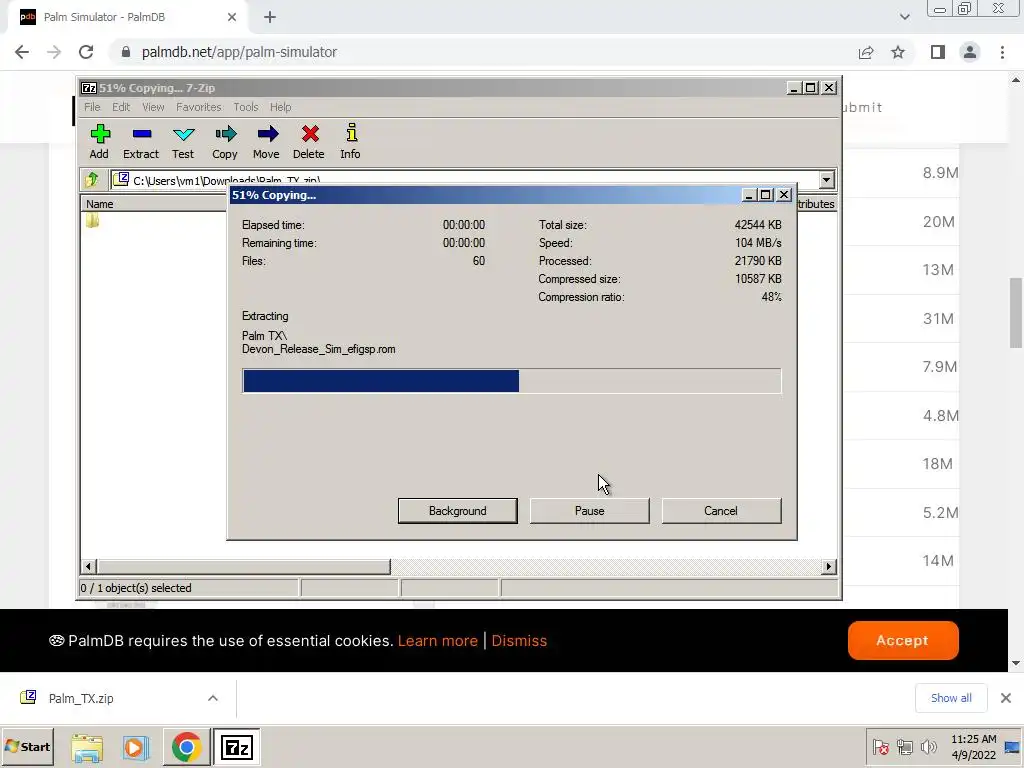The image size is (1024, 768).
Task: Click the Add toolbar icon in 7-Zip
Action: click(99, 141)
